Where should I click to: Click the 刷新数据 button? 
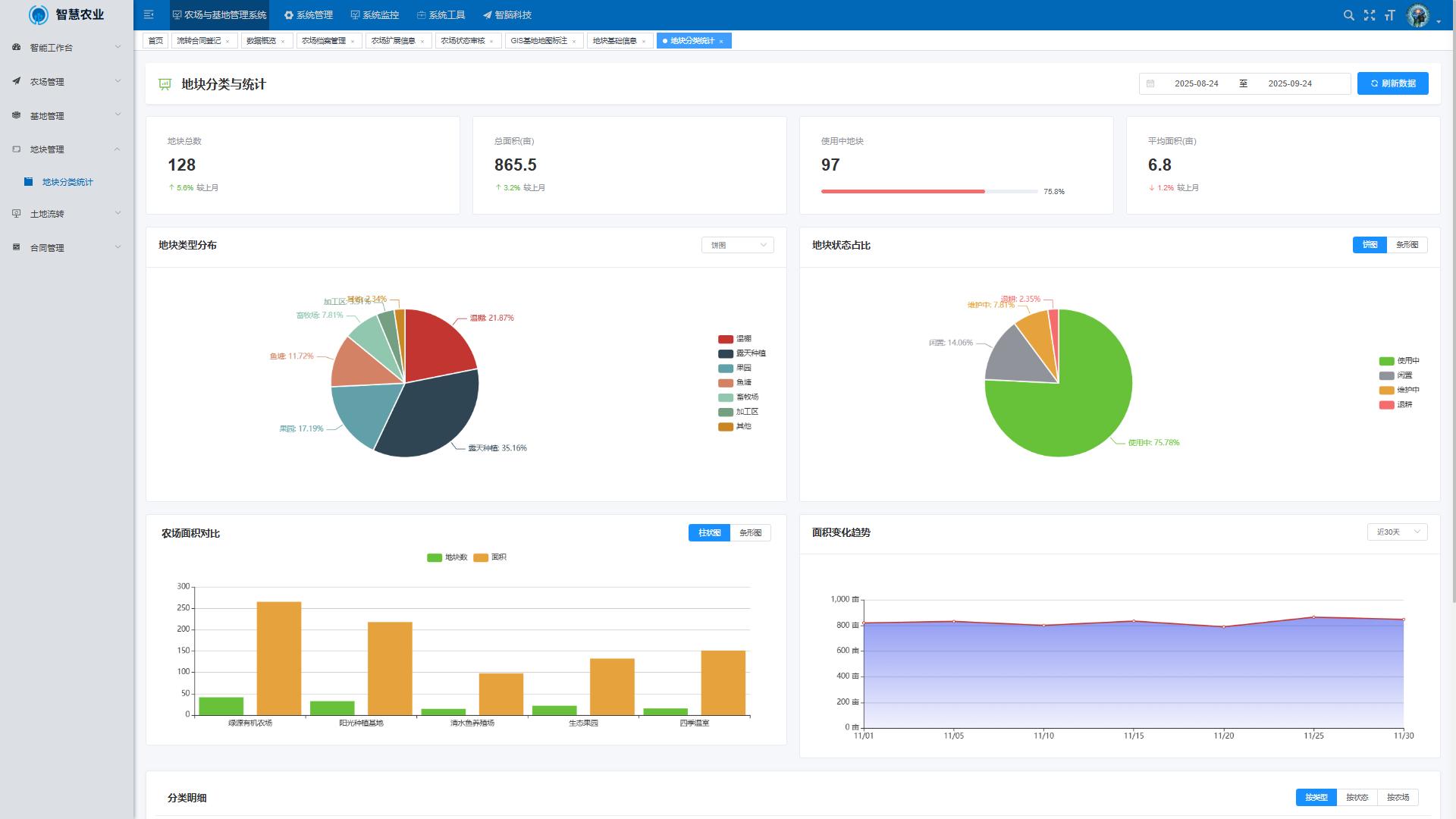tap(1392, 83)
